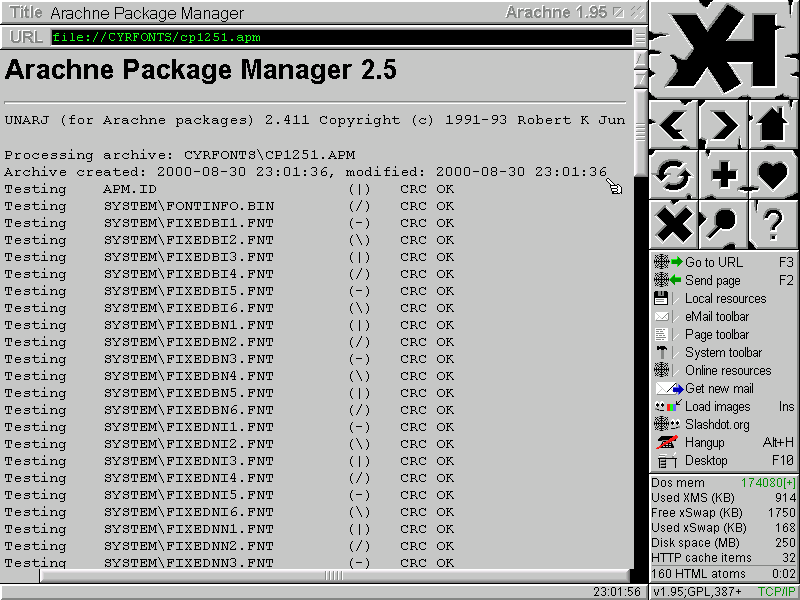Click the Online resources spider icon
Viewport: 800px width, 600px height.
pyautogui.click(x=661, y=370)
